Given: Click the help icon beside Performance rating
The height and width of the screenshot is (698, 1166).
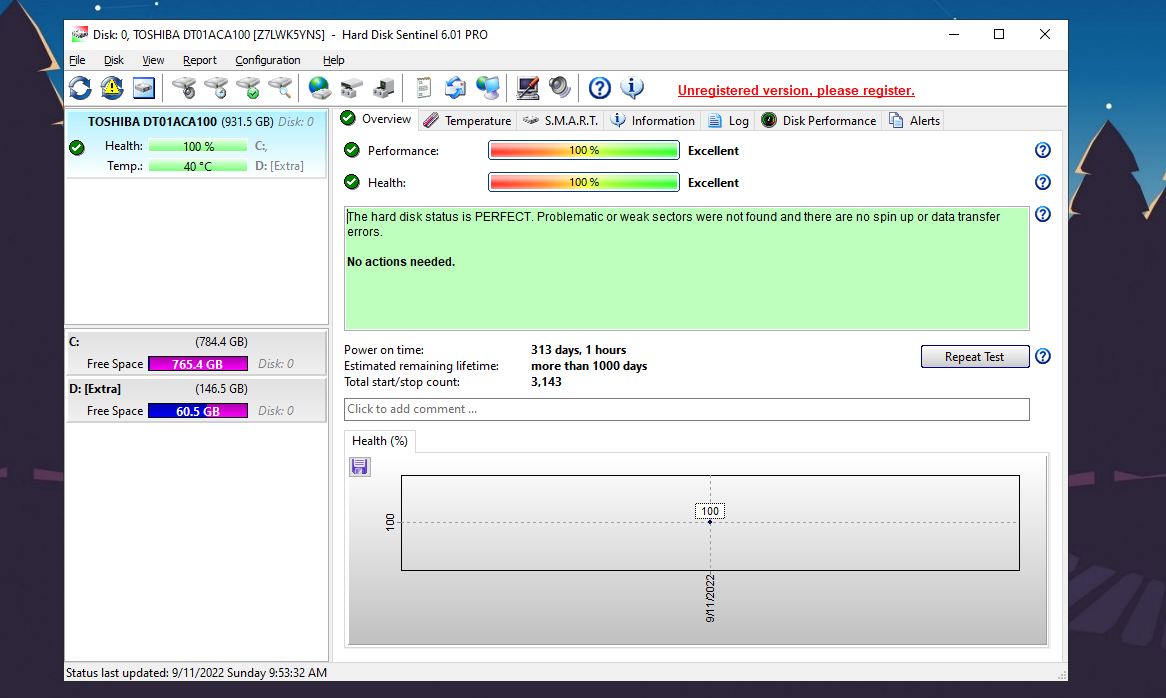Looking at the screenshot, I should point(1043,150).
